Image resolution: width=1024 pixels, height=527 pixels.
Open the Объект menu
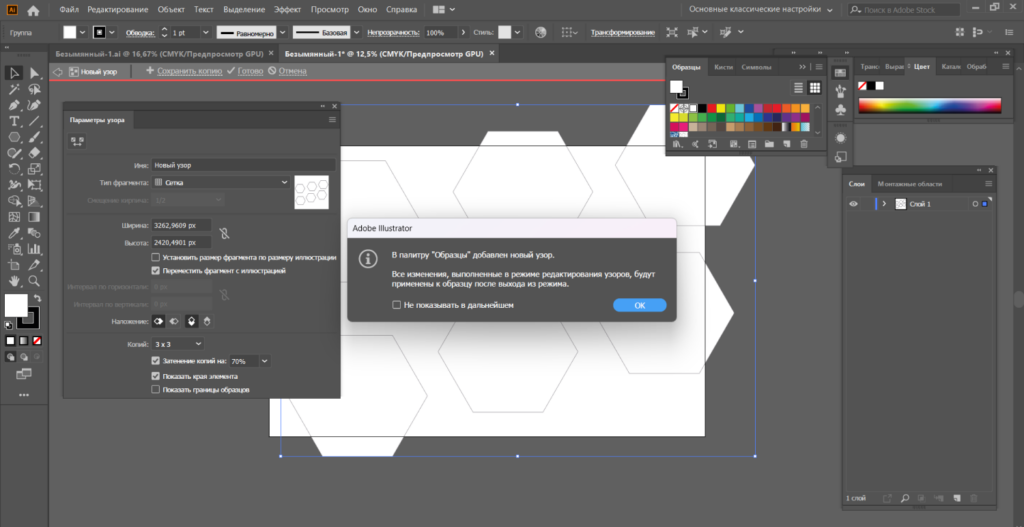click(171, 10)
